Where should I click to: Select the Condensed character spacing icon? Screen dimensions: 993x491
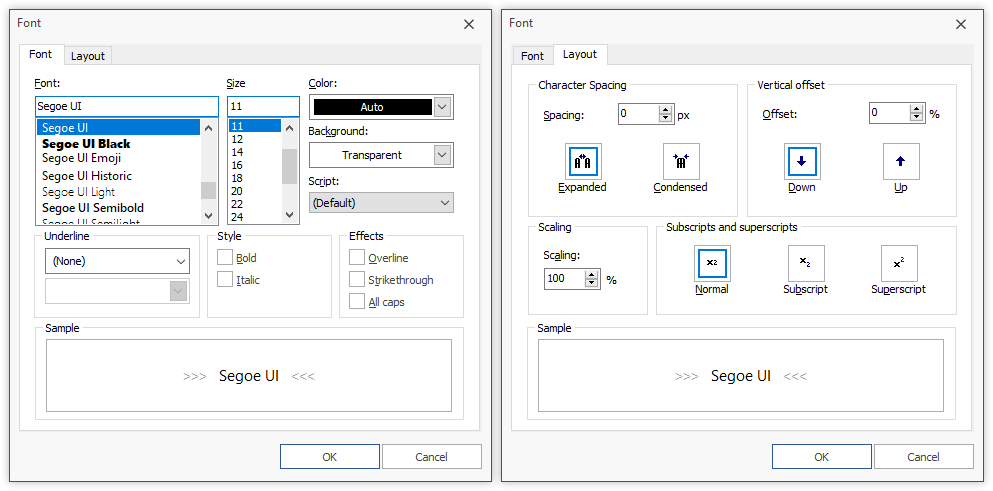click(681, 162)
